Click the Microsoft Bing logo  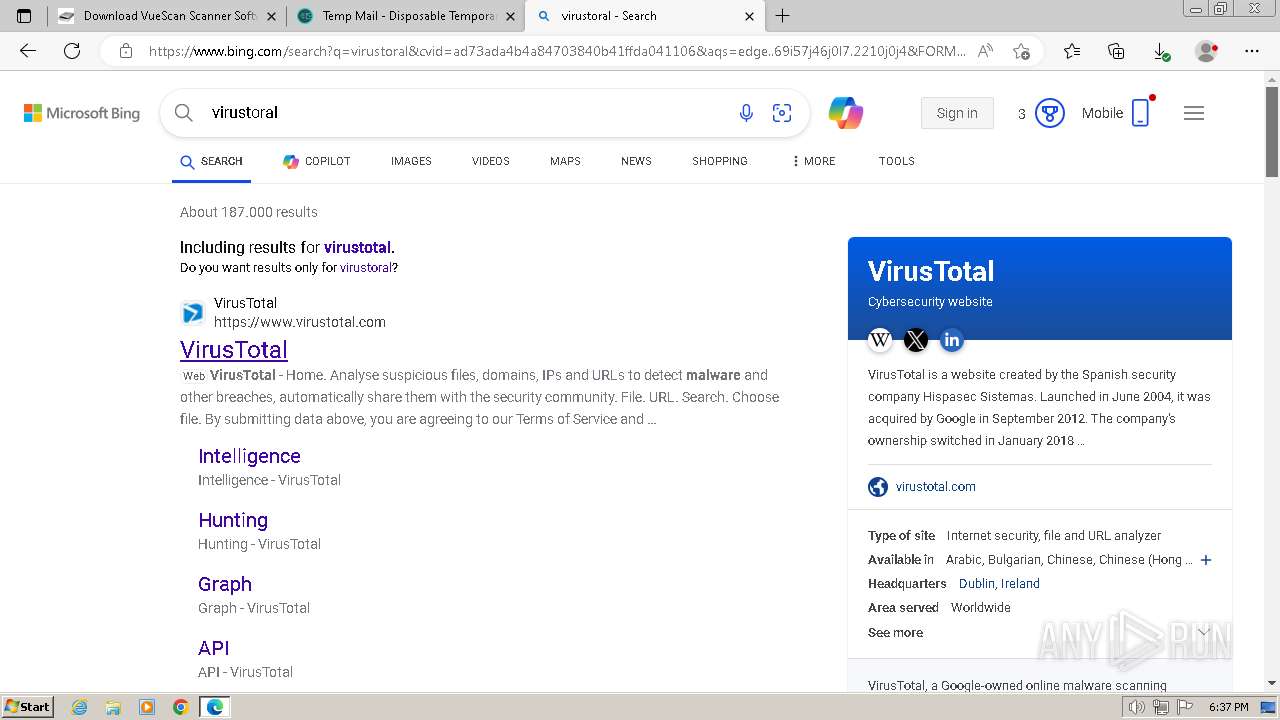(82, 113)
